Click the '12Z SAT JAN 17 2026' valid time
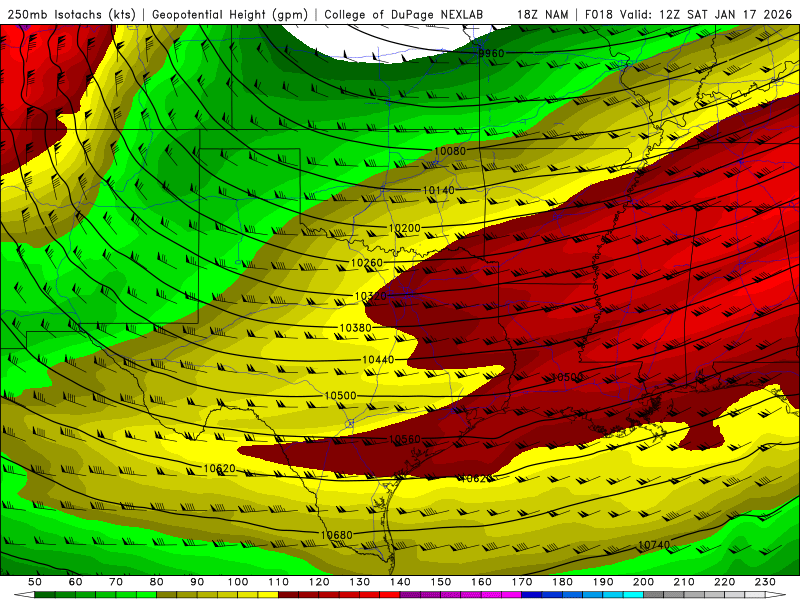Screen dimensions: 800x600 tap(725, 14)
